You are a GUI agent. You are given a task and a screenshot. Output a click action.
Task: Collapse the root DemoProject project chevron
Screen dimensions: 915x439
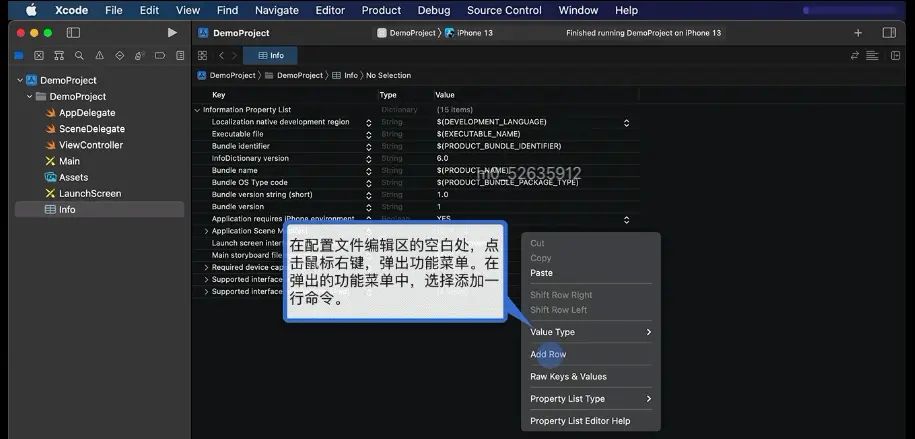tap(20, 81)
